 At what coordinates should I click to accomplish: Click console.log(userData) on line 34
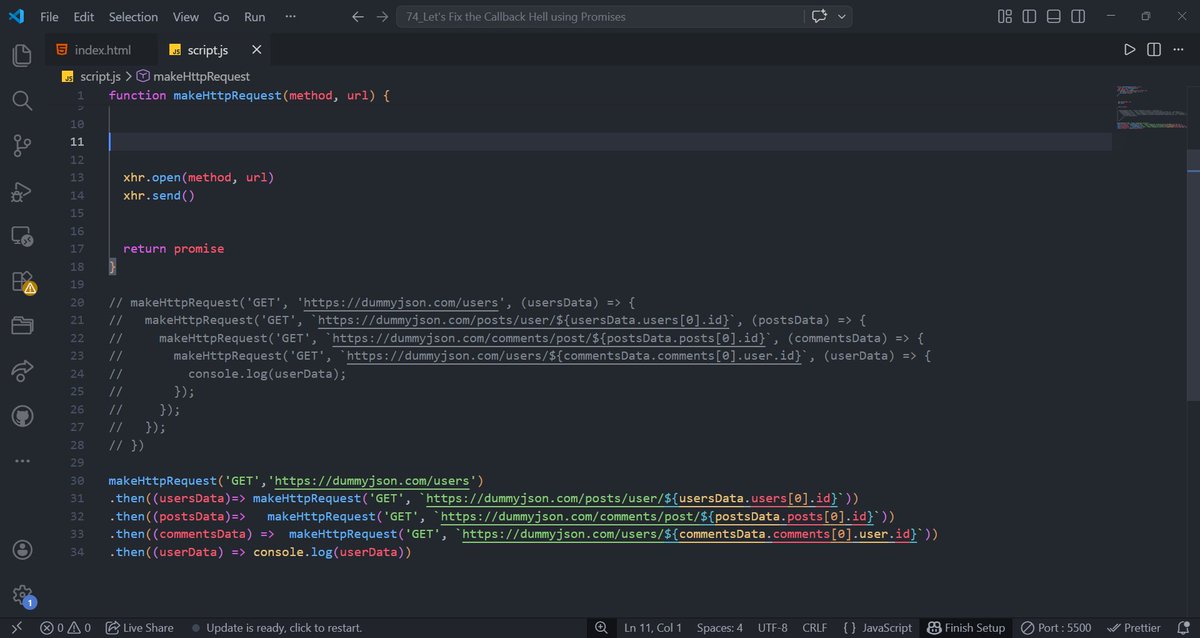(x=328, y=552)
